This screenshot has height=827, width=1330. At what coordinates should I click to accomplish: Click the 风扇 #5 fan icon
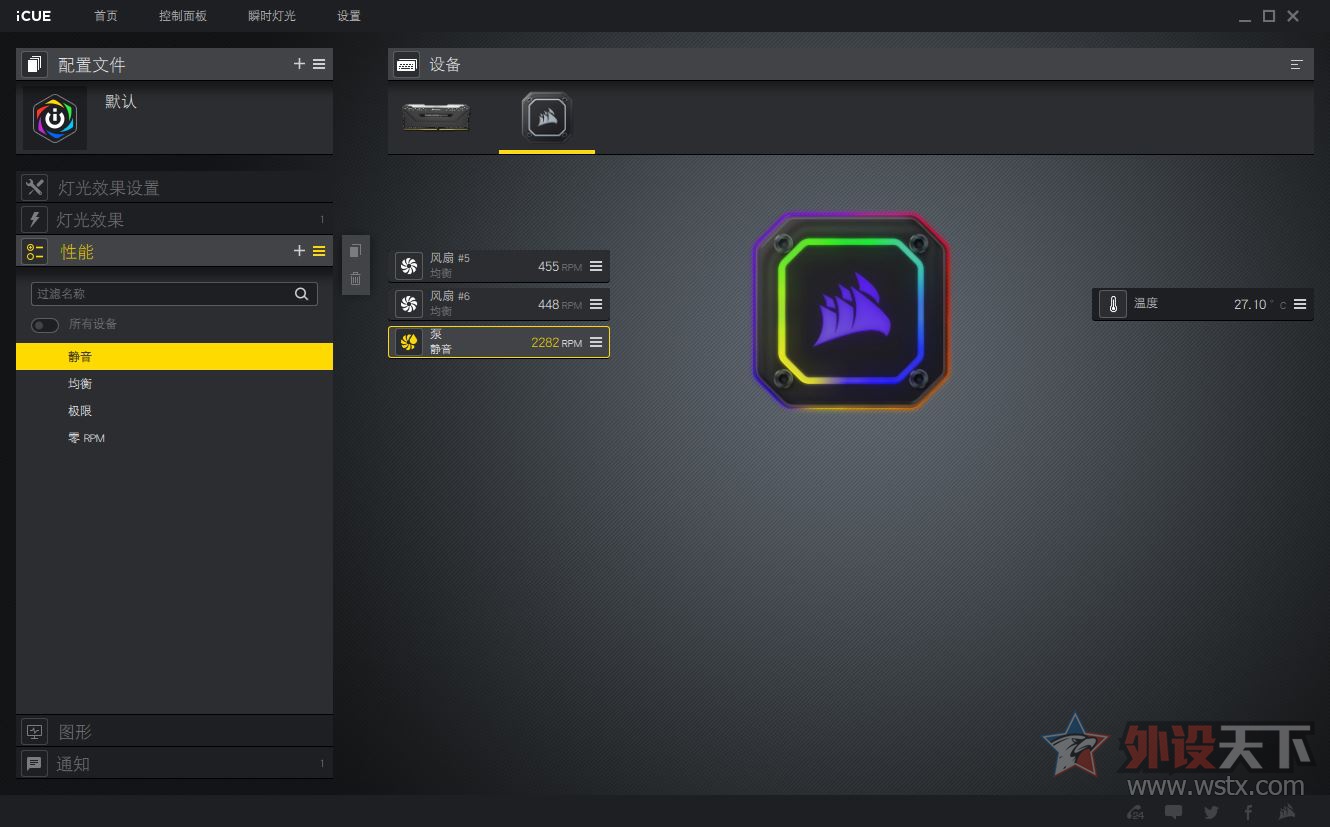(408, 266)
